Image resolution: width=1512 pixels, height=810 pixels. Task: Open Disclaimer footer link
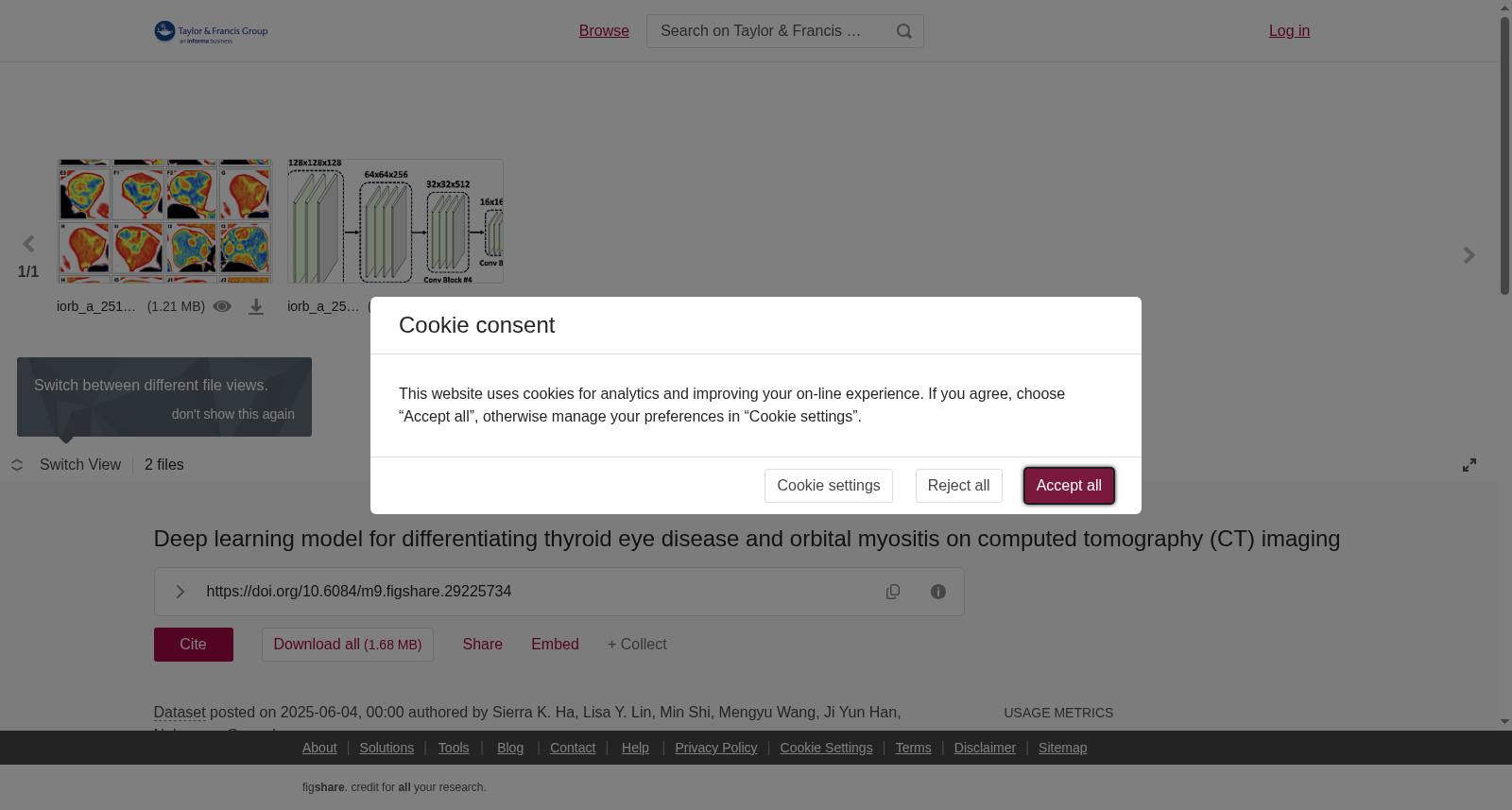click(x=985, y=748)
